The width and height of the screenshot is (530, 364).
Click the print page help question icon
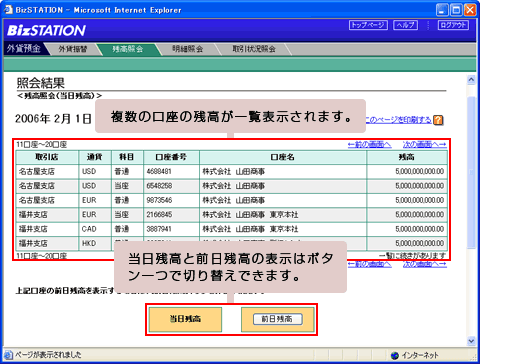tap(438, 120)
